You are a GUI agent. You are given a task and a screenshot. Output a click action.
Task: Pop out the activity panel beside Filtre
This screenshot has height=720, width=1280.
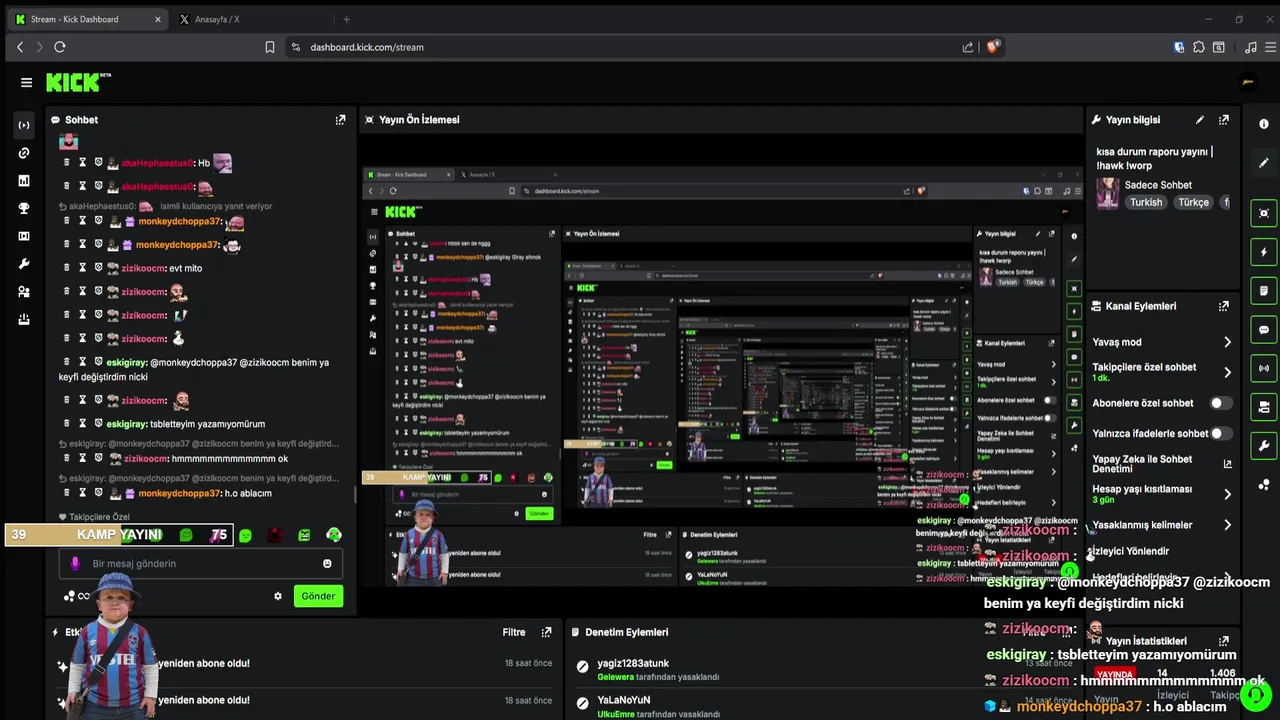point(546,632)
